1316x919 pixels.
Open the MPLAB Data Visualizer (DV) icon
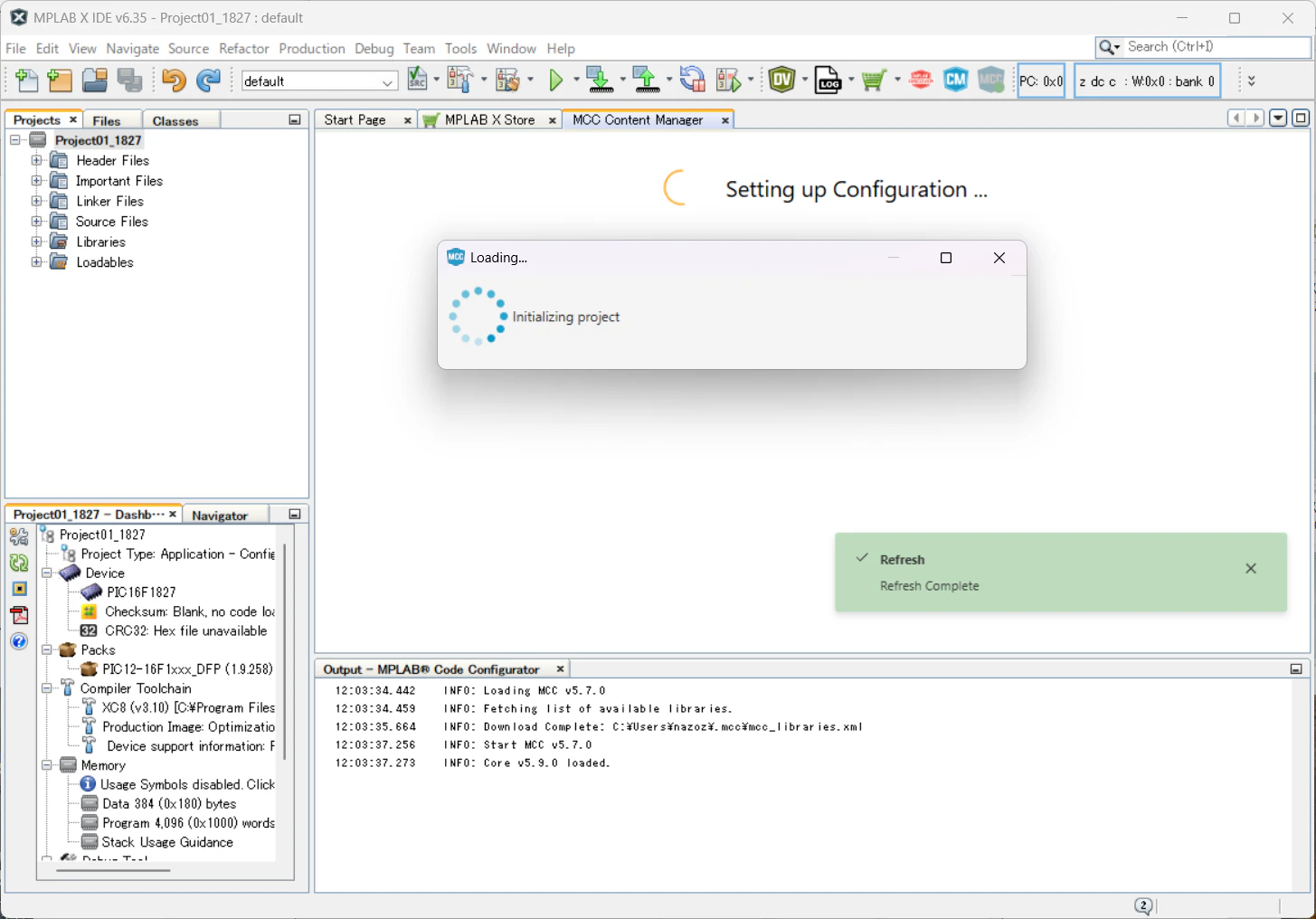click(782, 80)
